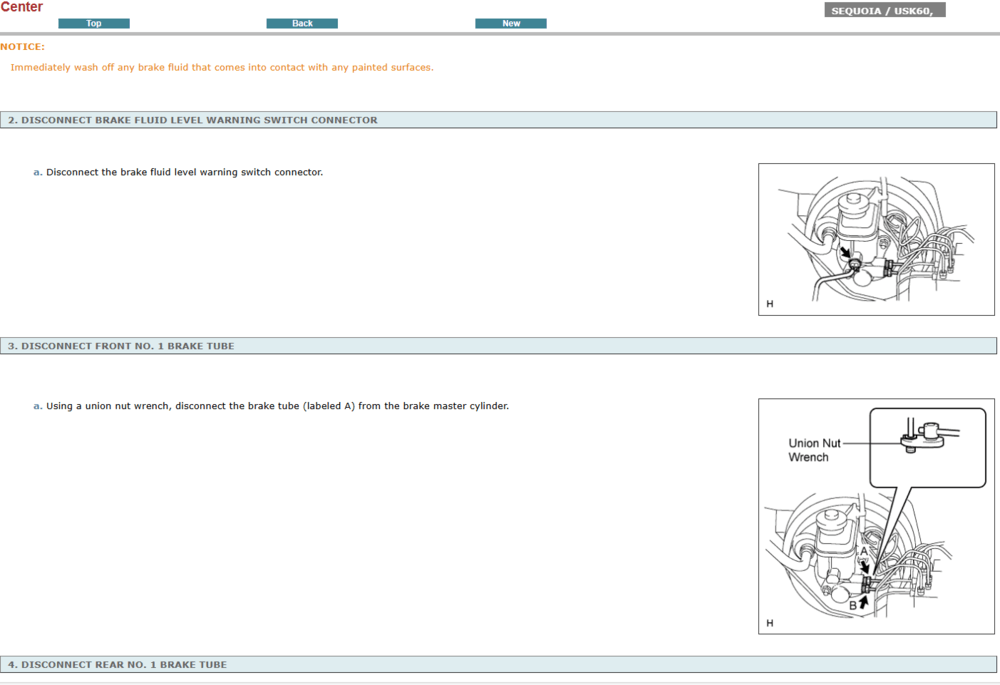Click the arrow labeled B in diagram

click(x=862, y=602)
